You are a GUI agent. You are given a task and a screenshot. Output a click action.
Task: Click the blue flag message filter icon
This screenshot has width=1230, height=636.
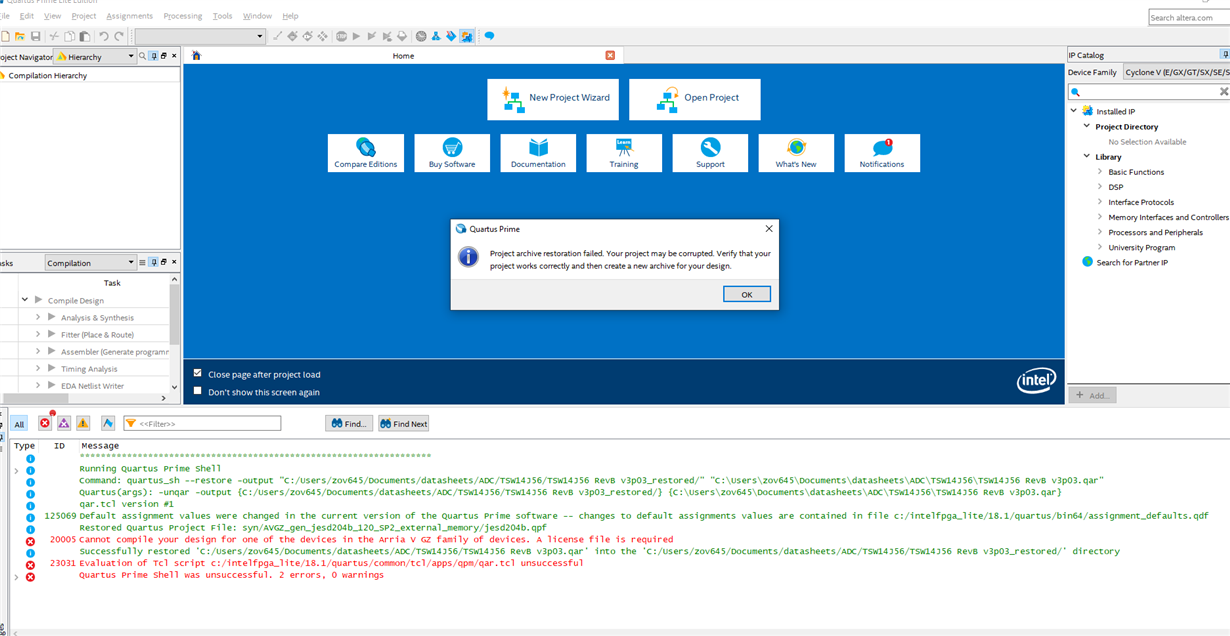(x=107, y=424)
